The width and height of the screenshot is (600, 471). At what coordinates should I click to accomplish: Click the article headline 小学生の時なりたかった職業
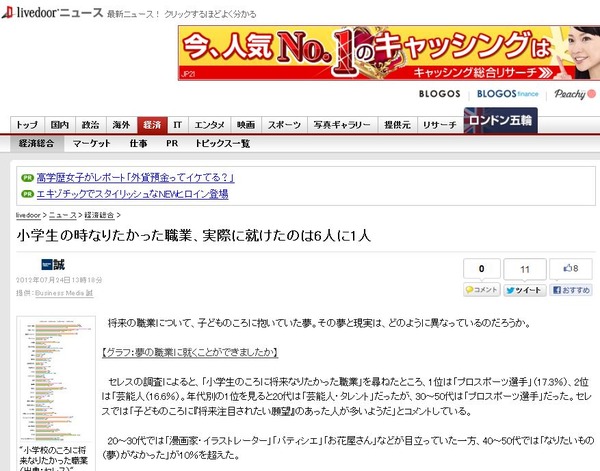[x=194, y=236]
